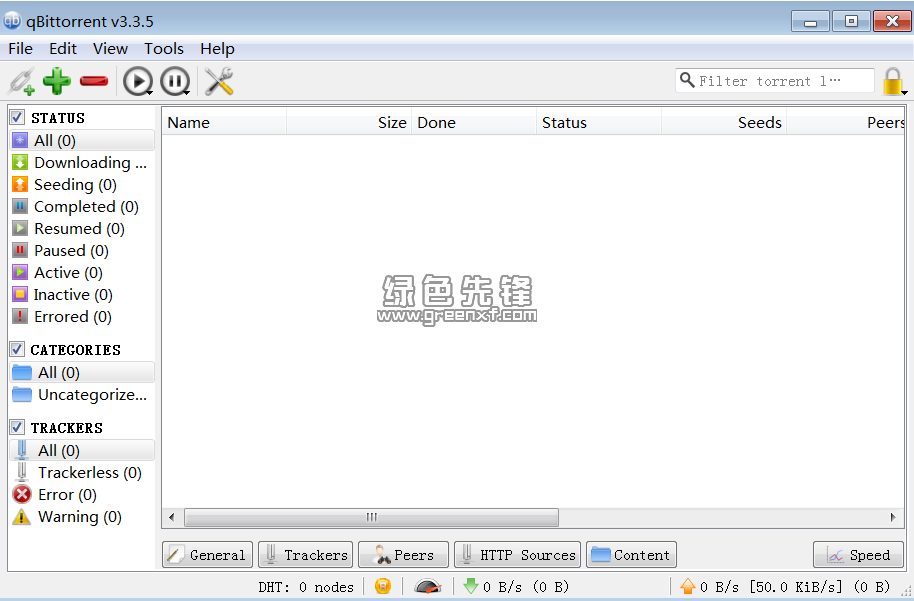Select the Resumed (0) filter

point(82,229)
